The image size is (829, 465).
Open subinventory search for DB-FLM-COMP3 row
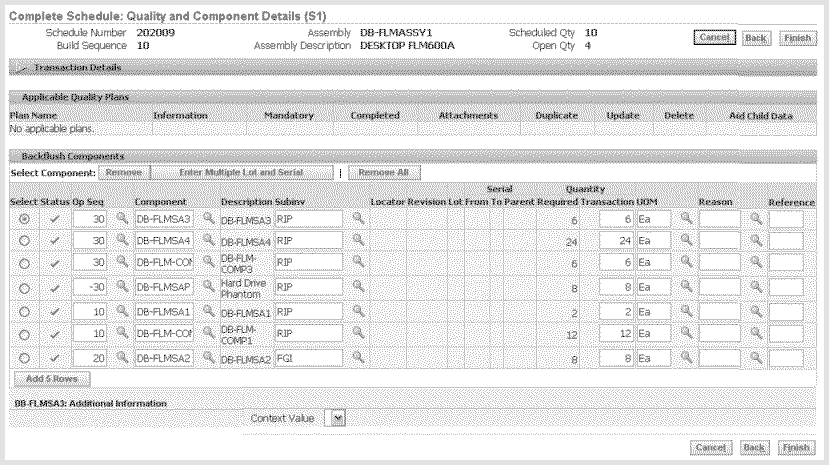[358, 261]
